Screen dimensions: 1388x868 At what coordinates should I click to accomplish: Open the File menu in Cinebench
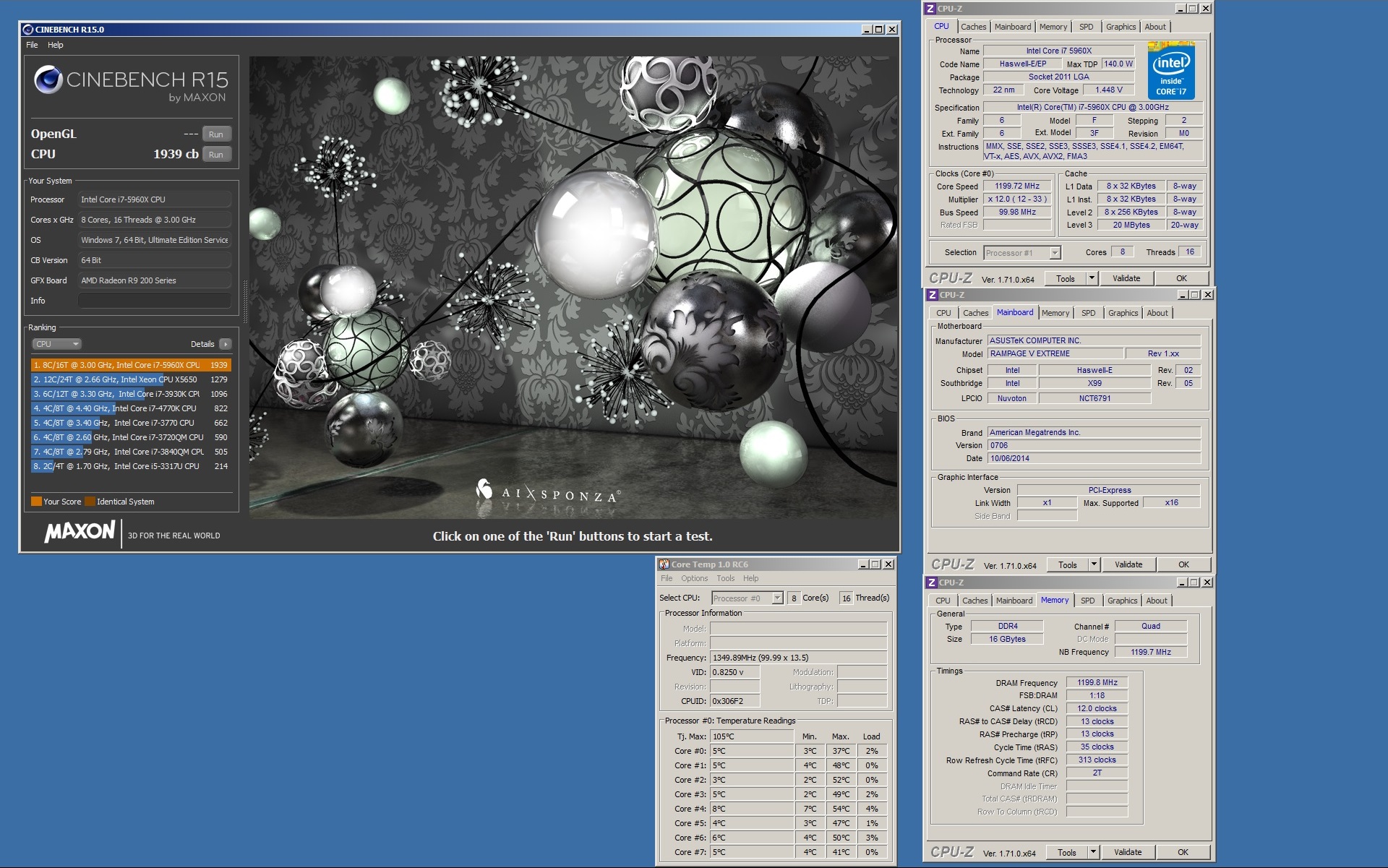(x=33, y=45)
